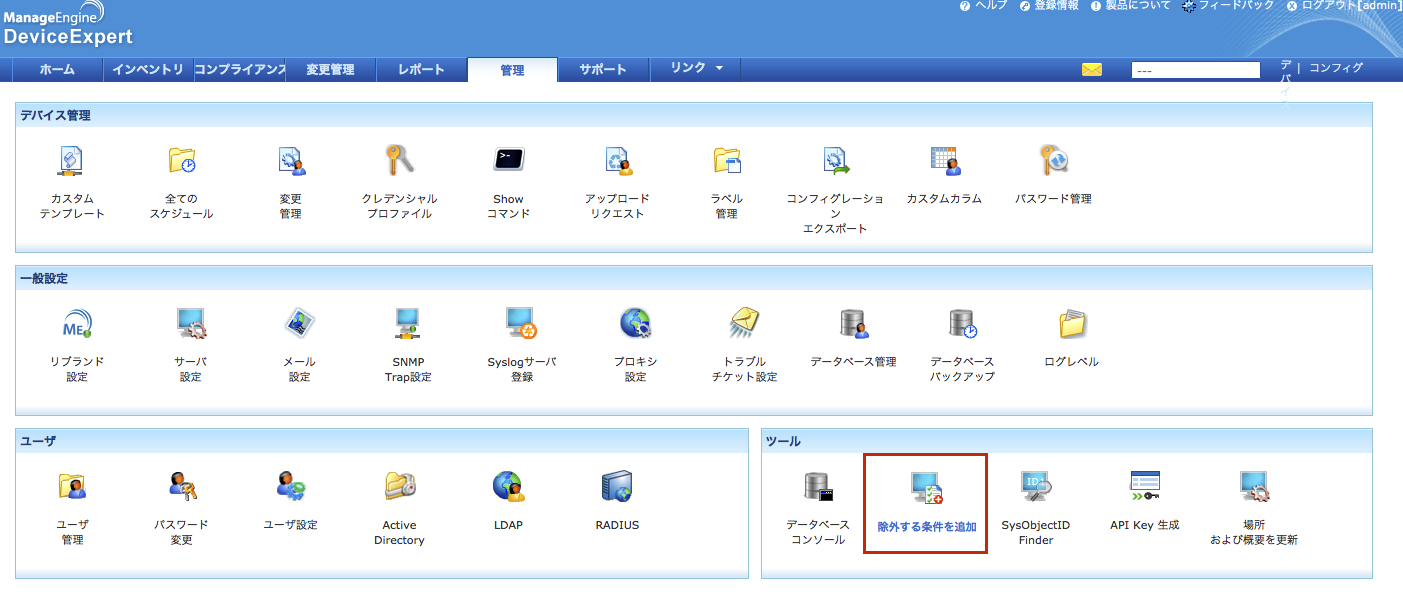Switch to ホーム tab

click(x=57, y=70)
